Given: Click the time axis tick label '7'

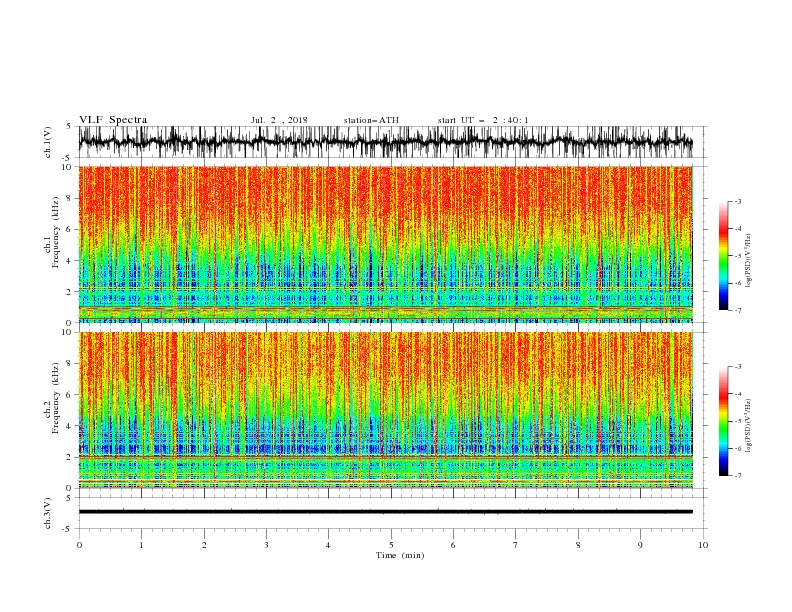Looking at the screenshot, I should point(516,545).
